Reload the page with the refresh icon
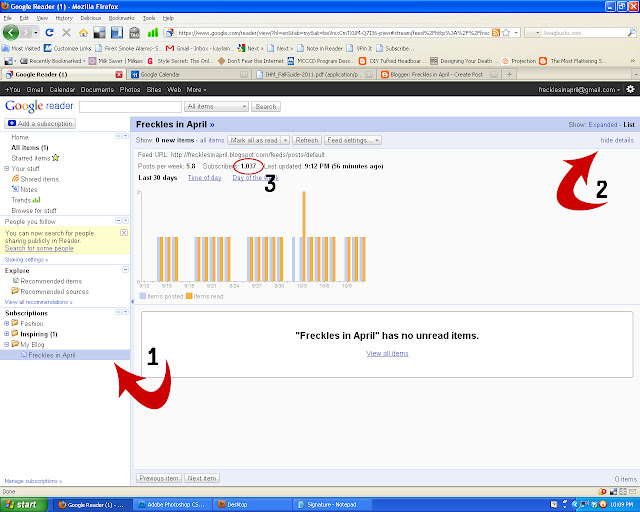 49,32
